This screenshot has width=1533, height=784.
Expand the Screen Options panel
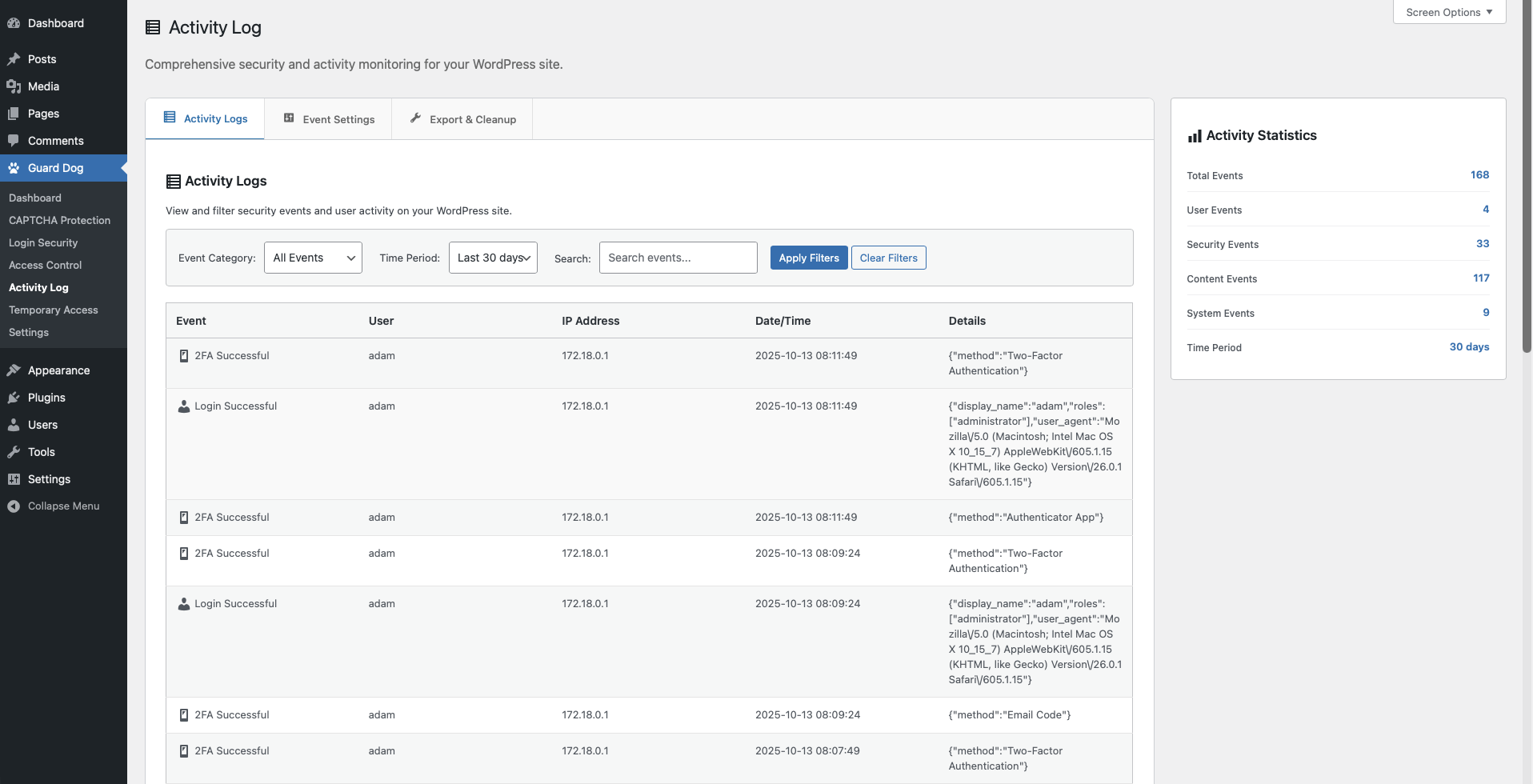click(x=1448, y=12)
